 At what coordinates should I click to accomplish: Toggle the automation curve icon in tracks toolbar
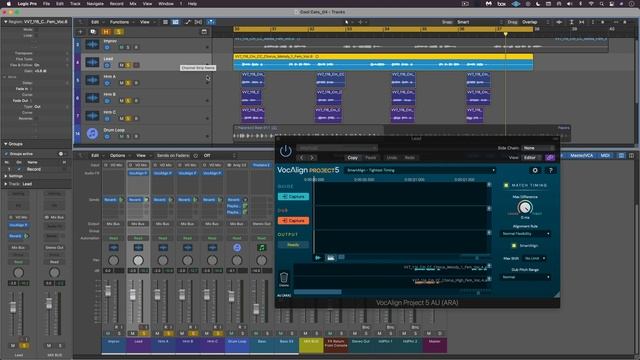(188, 22)
